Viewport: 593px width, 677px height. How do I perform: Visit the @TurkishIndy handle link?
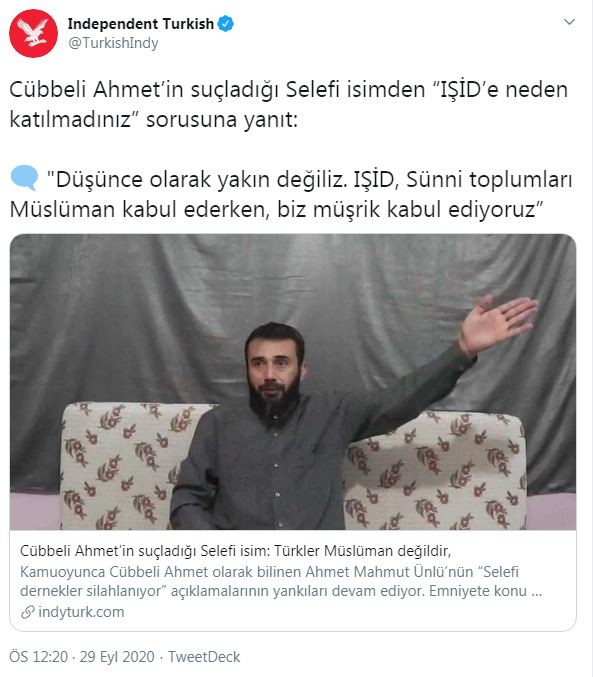pyautogui.click(x=113, y=43)
